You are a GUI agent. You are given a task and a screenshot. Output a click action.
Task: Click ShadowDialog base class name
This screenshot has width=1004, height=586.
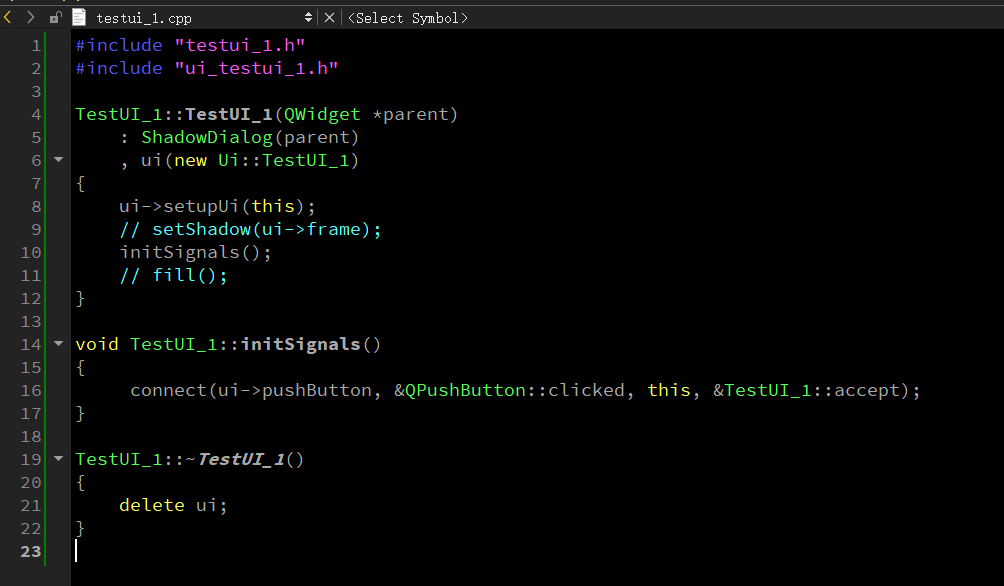click(207, 137)
